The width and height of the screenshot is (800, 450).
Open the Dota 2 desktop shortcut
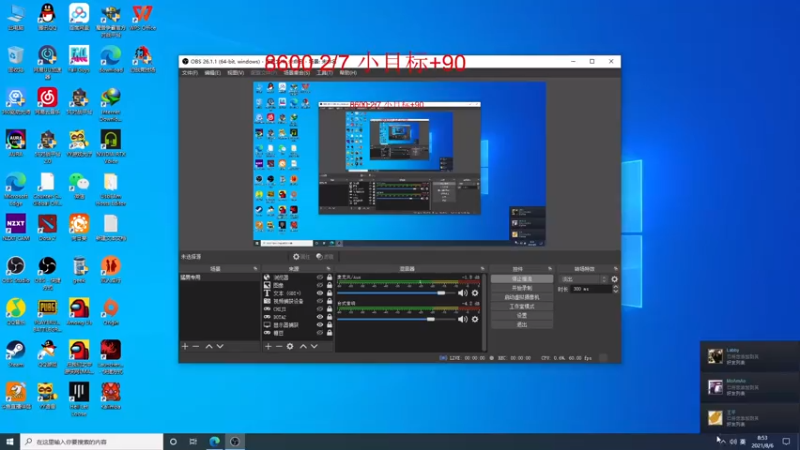coord(47,228)
